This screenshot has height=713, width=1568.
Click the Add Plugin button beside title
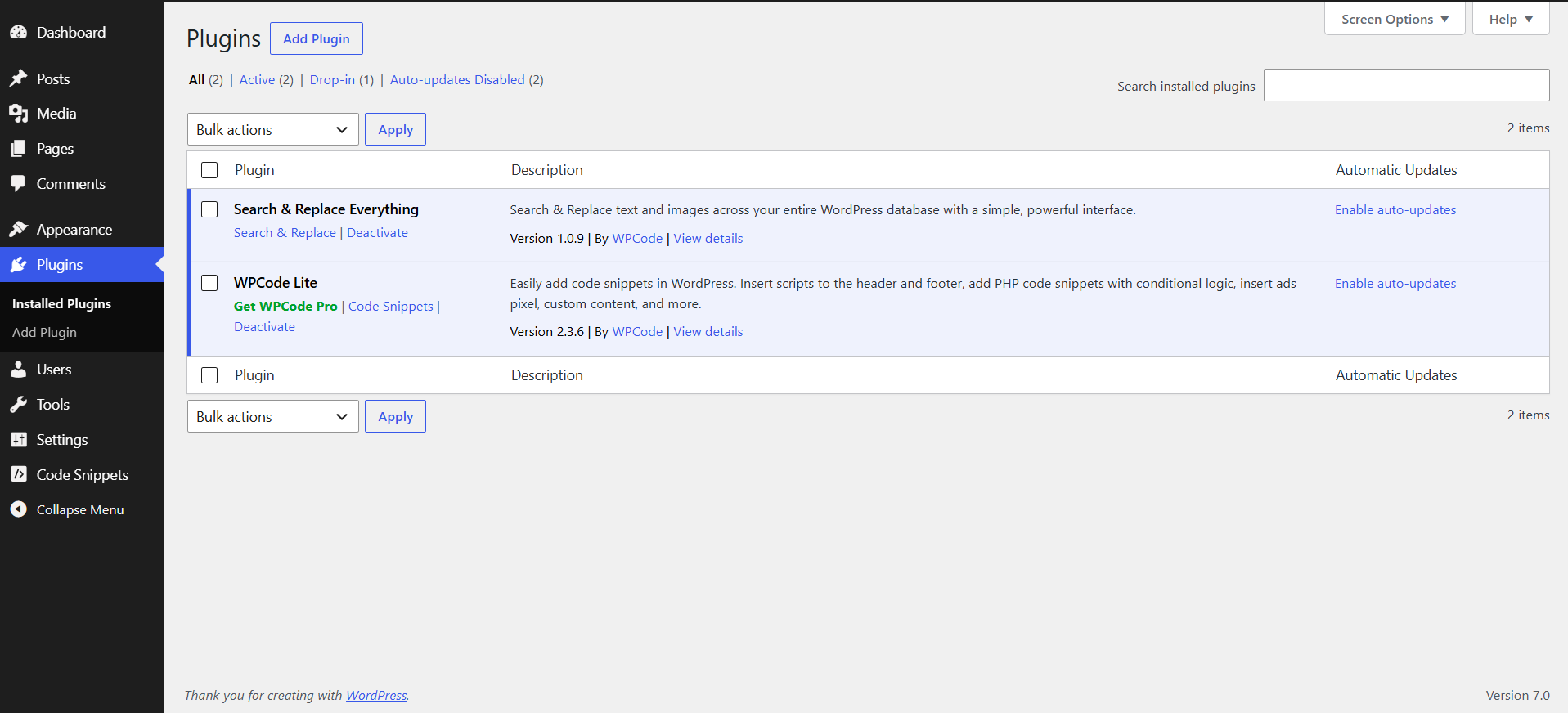(317, 38)
